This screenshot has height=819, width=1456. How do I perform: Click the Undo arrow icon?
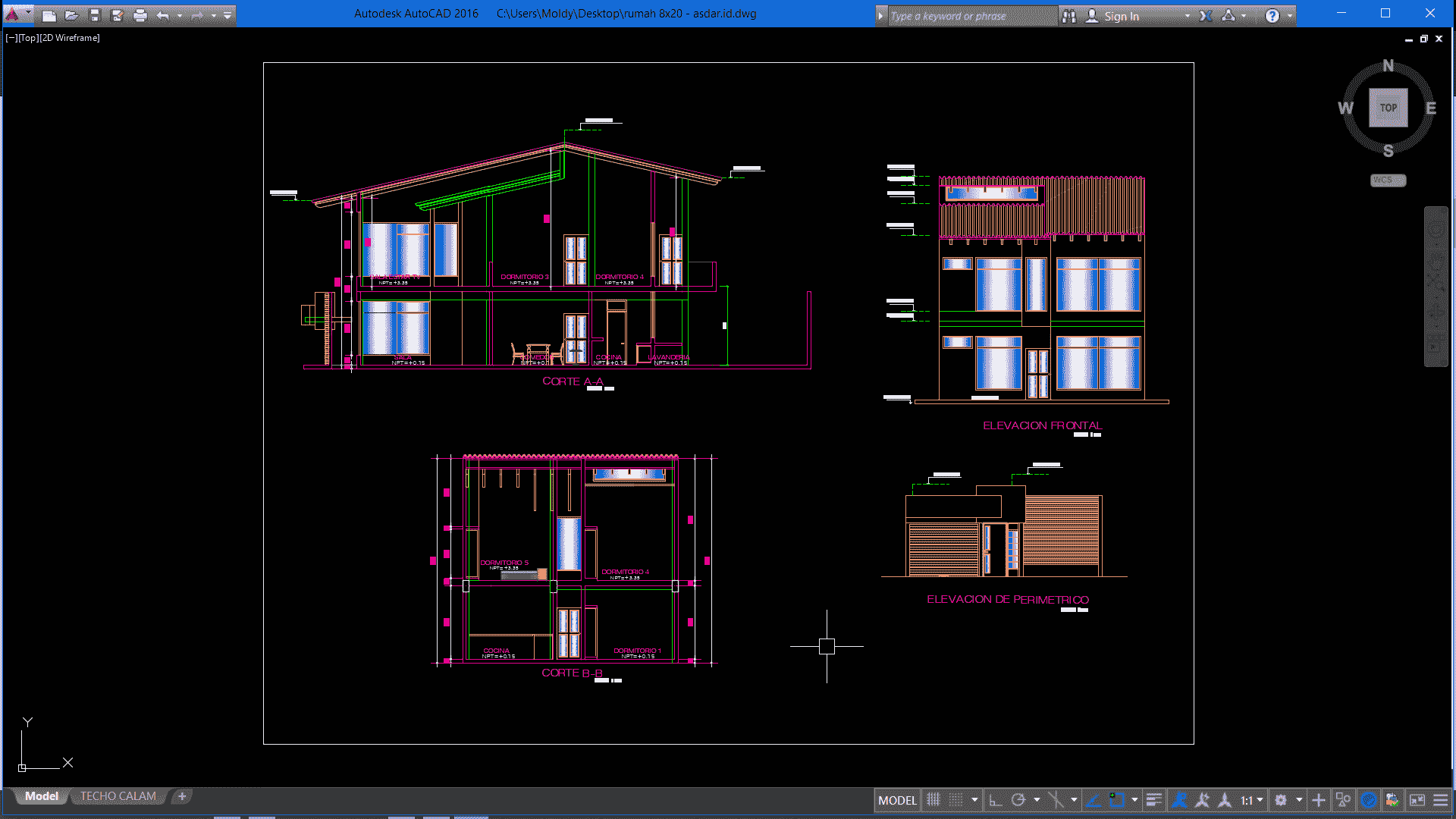point(162,15)
